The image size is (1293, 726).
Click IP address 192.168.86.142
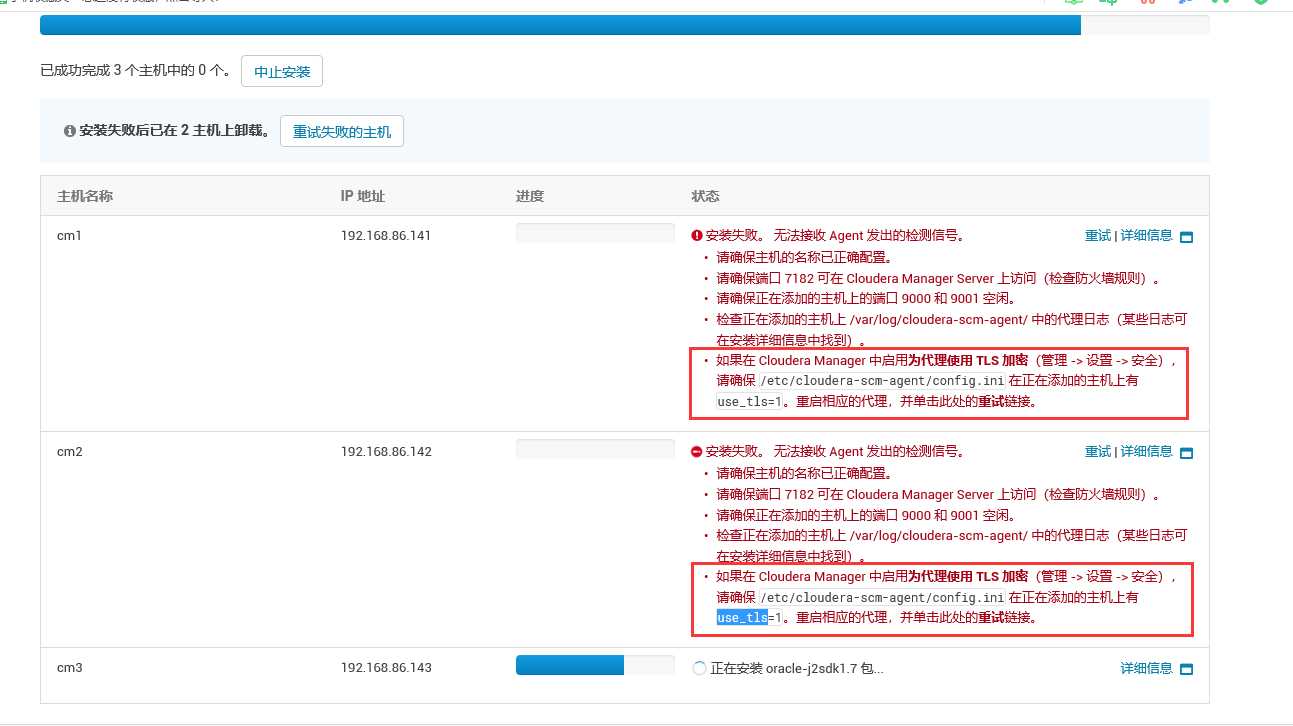[386, 452]
